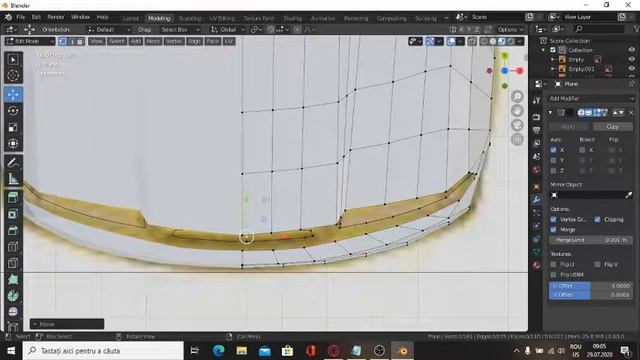The image size is (640, 360).
Task: Click the Pan view hand gizmo
Action: [x=517, y=111]
